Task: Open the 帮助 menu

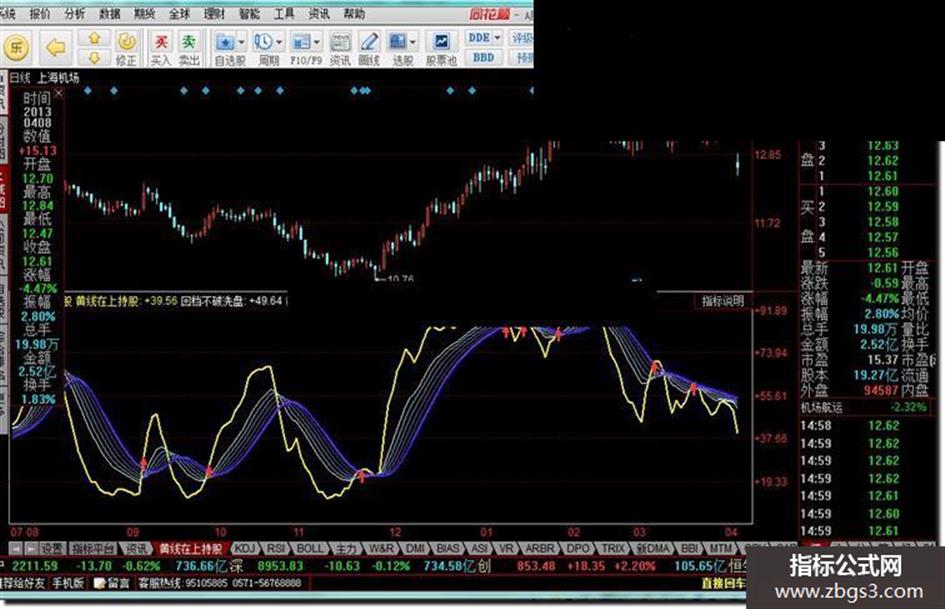Action: (354, 14)
